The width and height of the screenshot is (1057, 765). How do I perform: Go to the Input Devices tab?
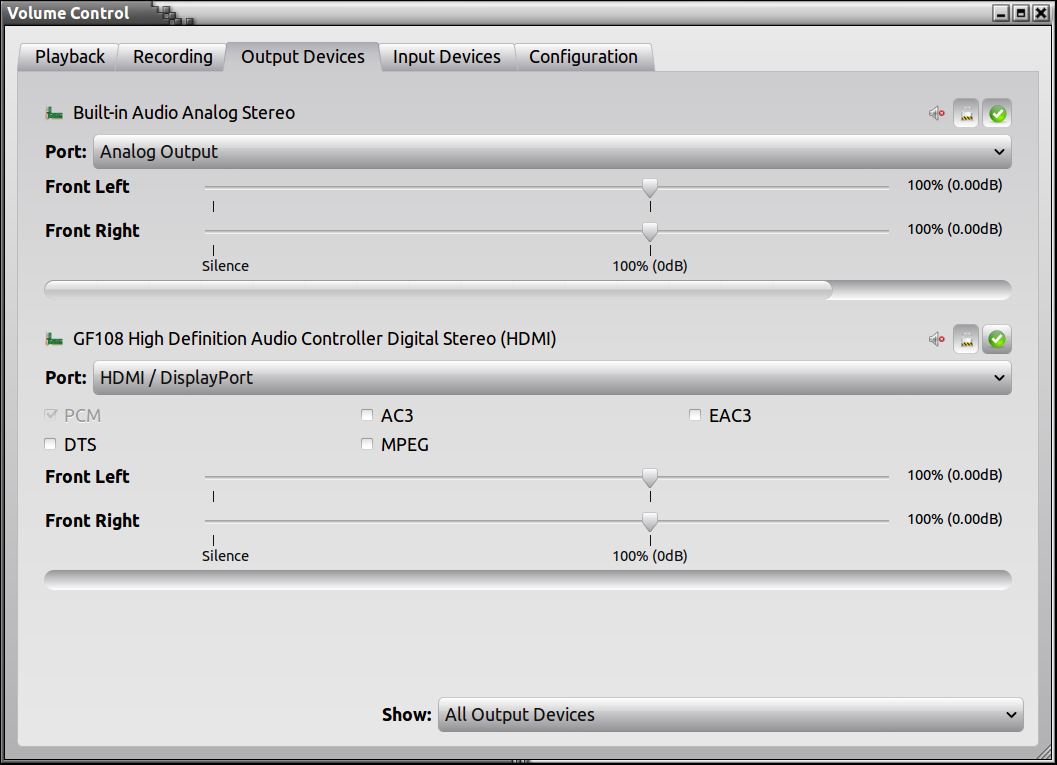(x=446, y=57)
